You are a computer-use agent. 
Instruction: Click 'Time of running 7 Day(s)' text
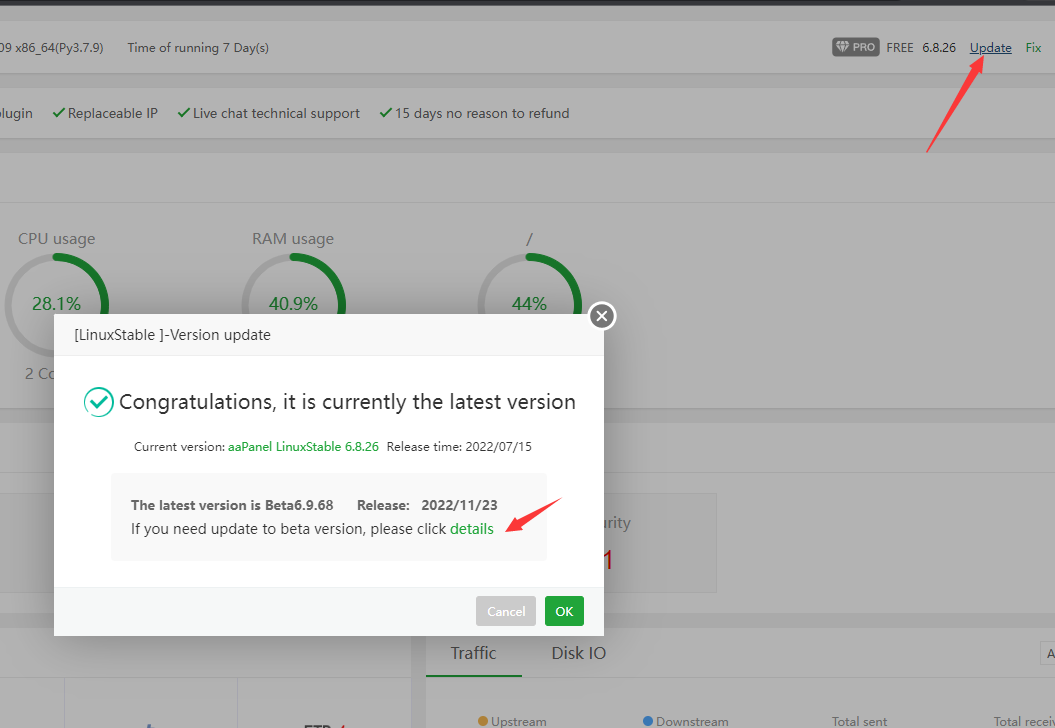pos(198,48)
